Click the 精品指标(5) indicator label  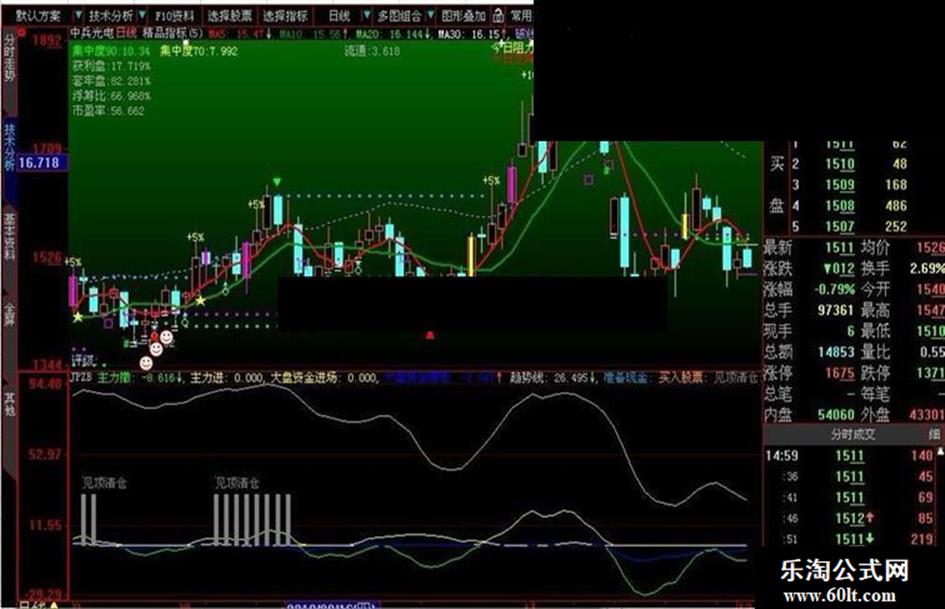point(173,33)
